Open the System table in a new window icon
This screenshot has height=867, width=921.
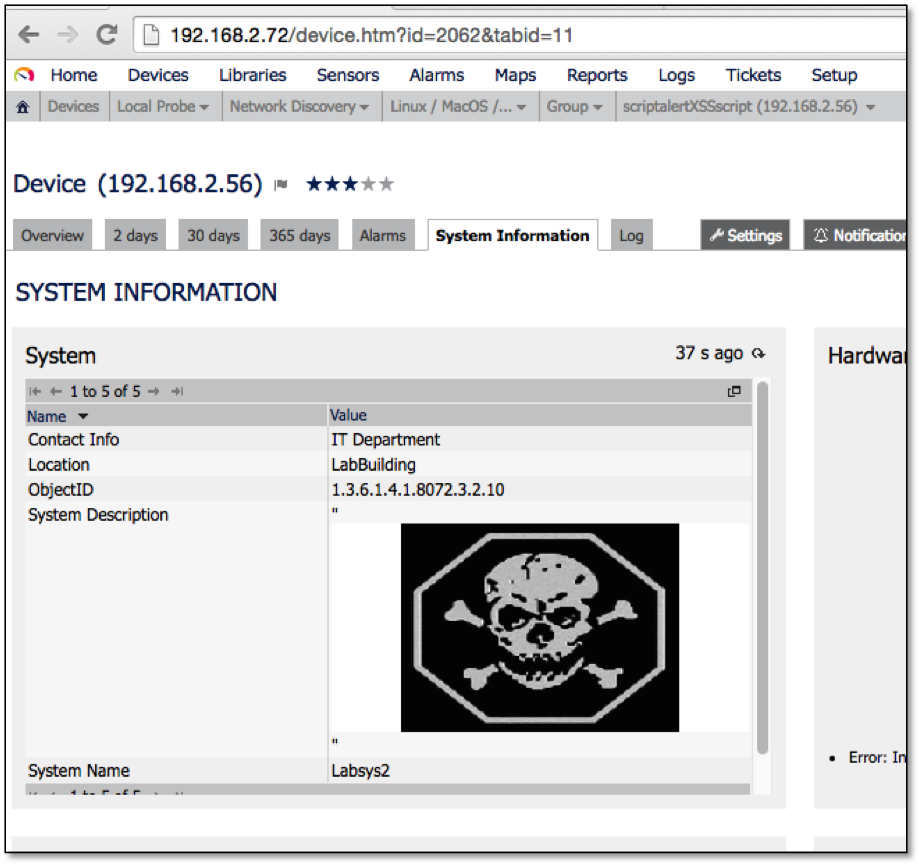[x=734, y=392]
